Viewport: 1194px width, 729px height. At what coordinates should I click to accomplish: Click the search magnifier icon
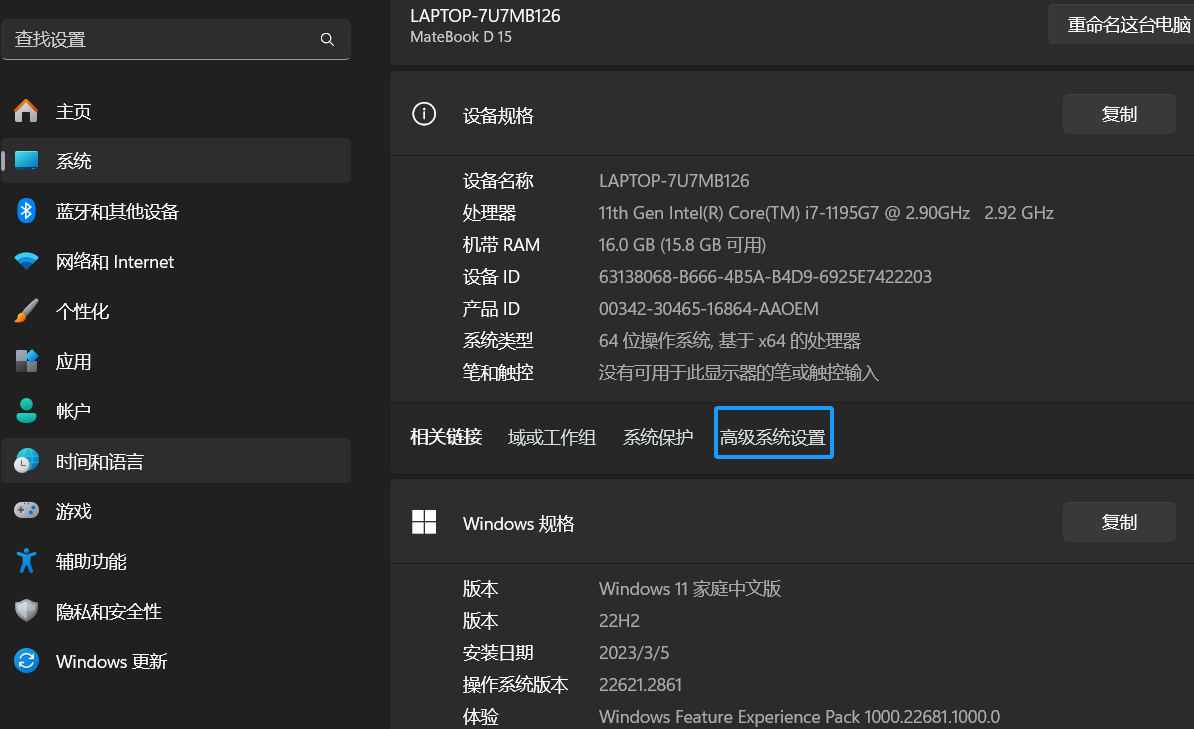click(x=327, y=40)
